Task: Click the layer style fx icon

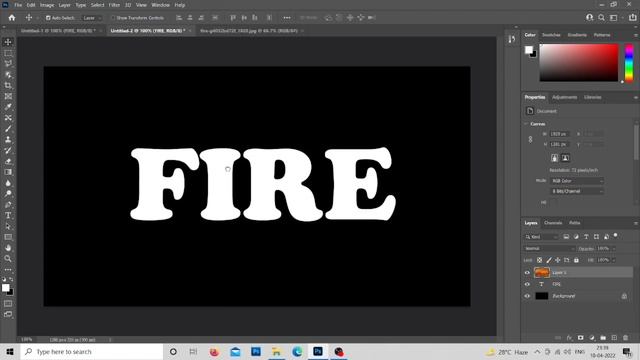Action: click(x=569, y=338)
